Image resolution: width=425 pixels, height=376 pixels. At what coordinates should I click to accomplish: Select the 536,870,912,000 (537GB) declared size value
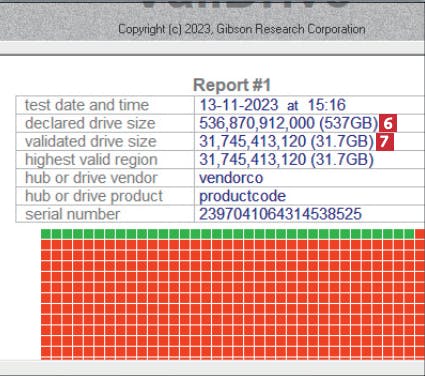[288, 123]
